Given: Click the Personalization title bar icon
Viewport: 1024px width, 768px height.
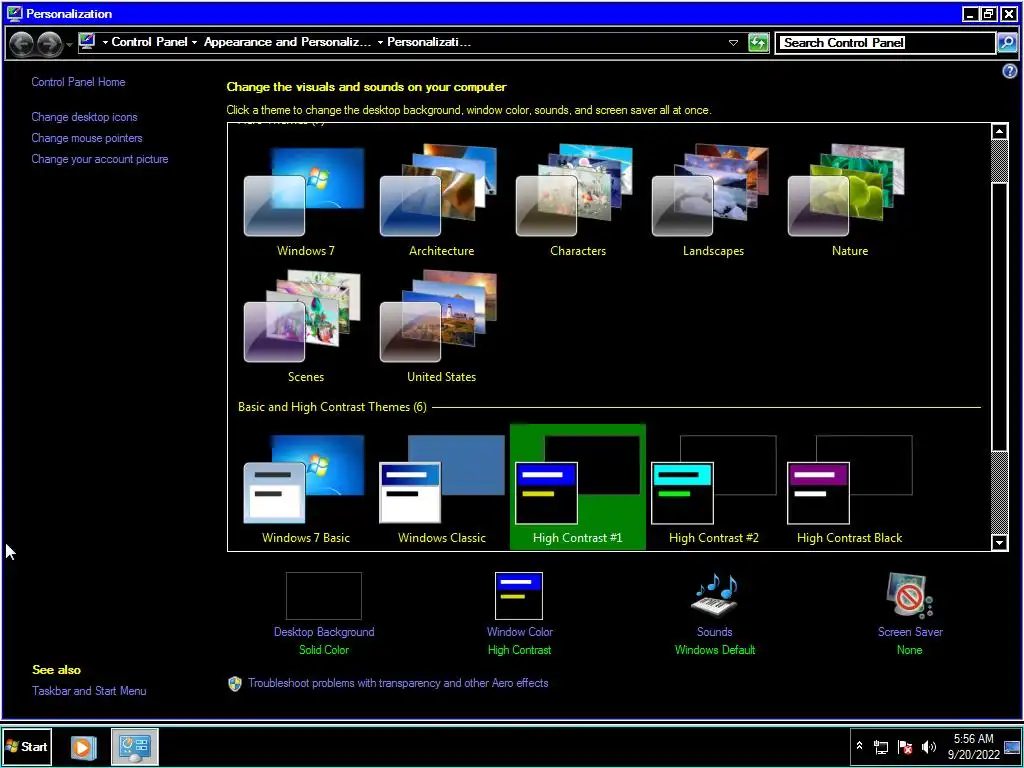Looking at the screenshot, I should tap(14, 13).
